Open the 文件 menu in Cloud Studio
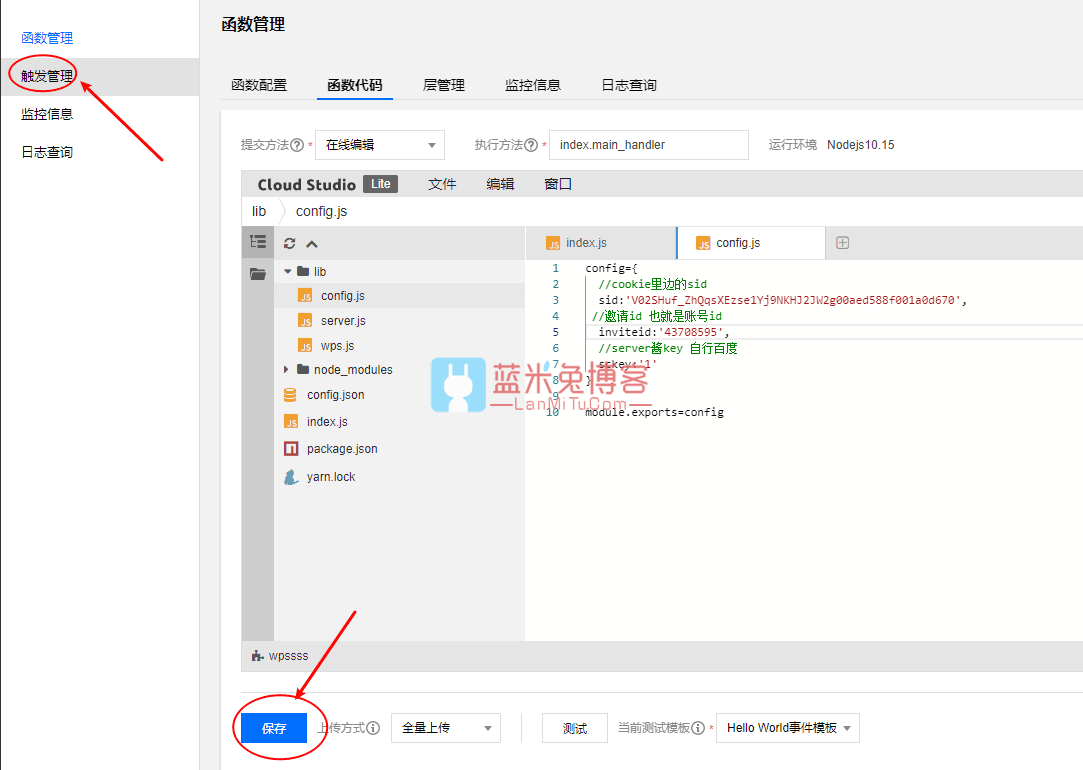 point(442,184)
